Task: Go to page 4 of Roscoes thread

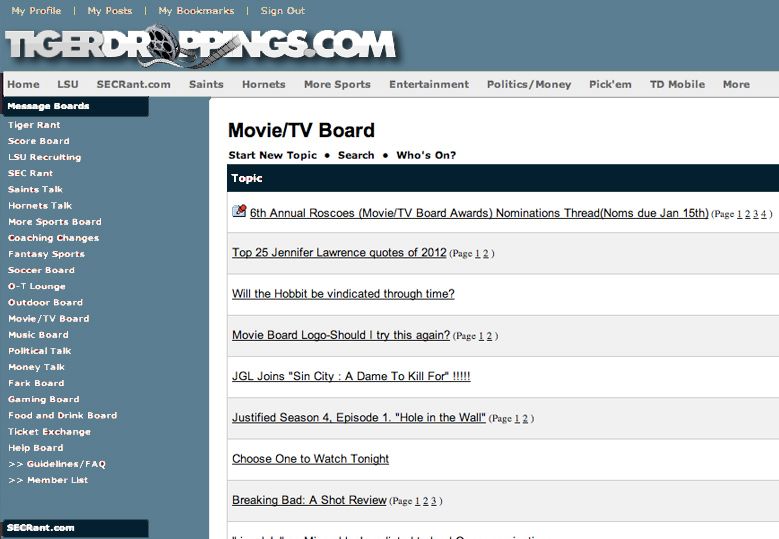Action: [x=764, y=214]
